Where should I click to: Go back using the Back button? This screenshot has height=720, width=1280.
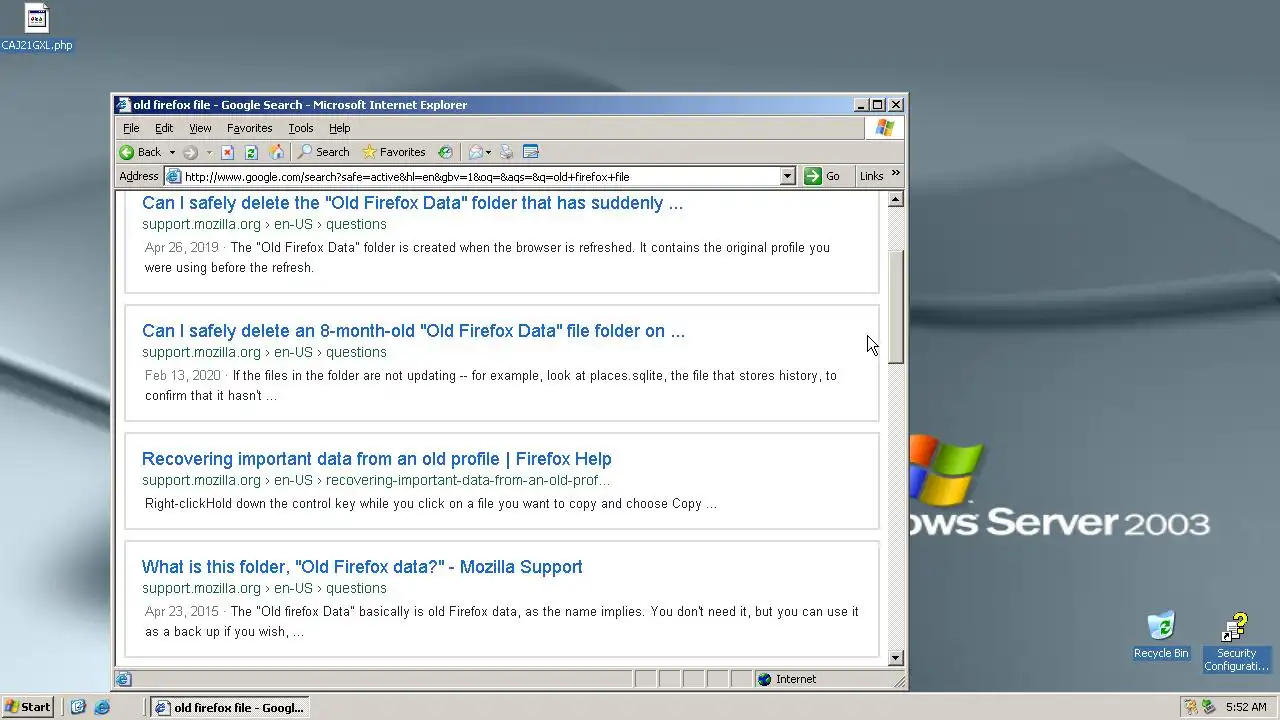coord(140,152)
